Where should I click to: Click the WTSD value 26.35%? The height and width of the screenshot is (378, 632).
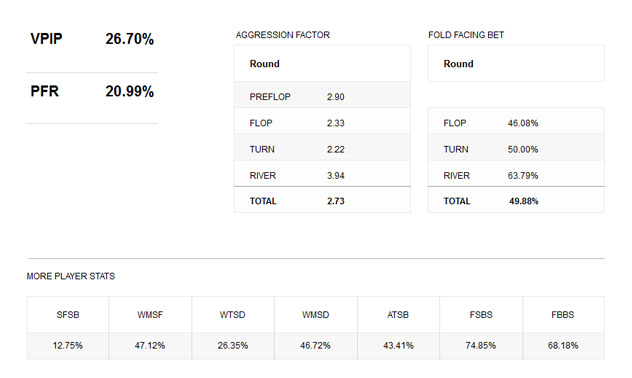point(233,345)
